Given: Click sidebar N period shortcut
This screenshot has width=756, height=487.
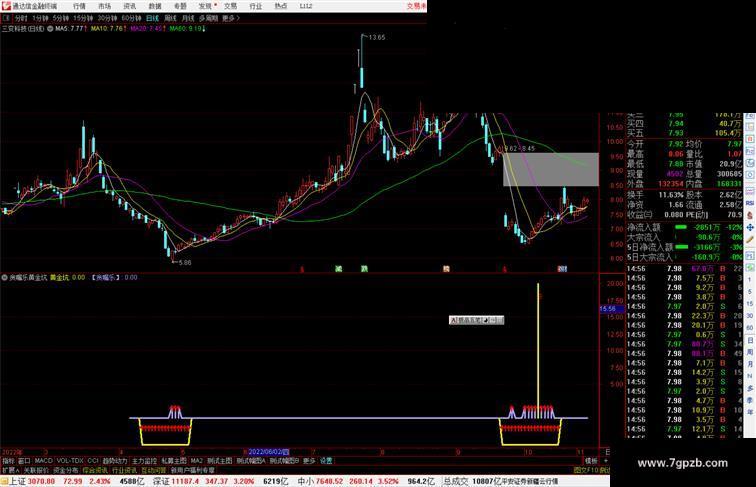Looking at the screenshot, I should [x=750, y=376].
